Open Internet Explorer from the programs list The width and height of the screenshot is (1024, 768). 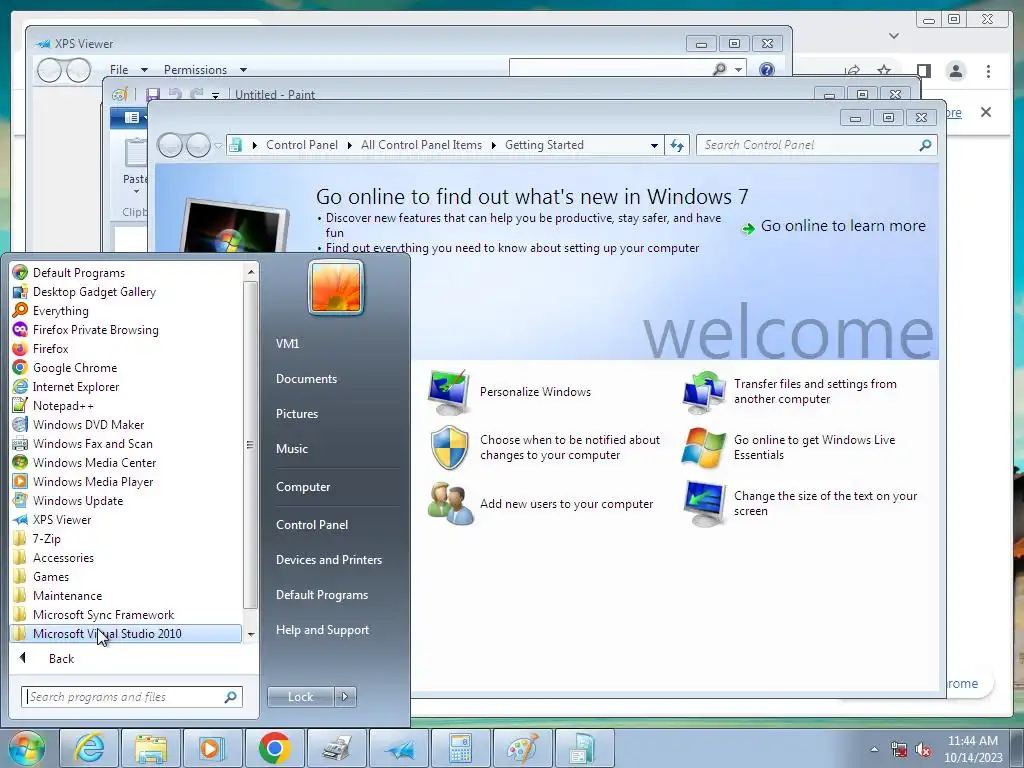tap(76, 387)
